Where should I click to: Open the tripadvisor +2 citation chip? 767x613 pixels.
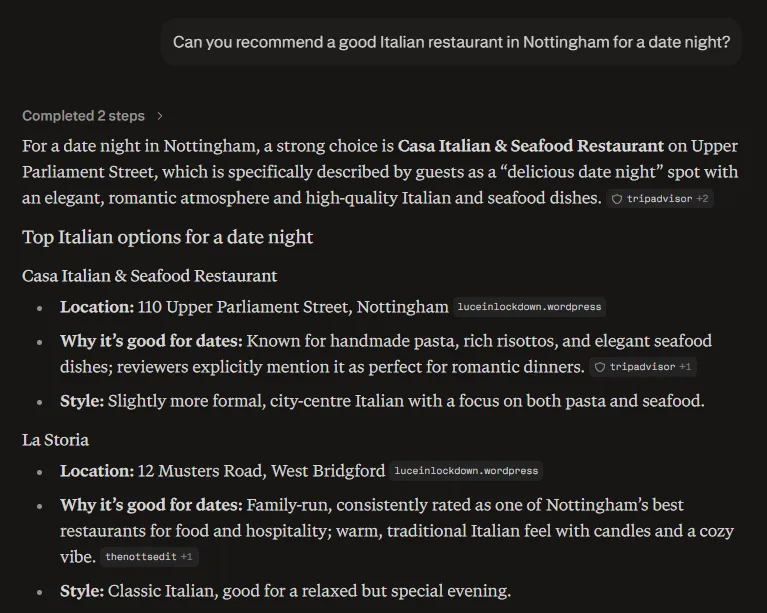click(659, 199)
